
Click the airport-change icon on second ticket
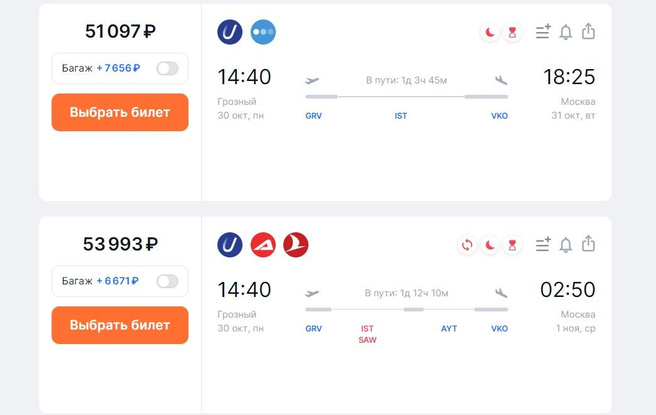(467, 245)
